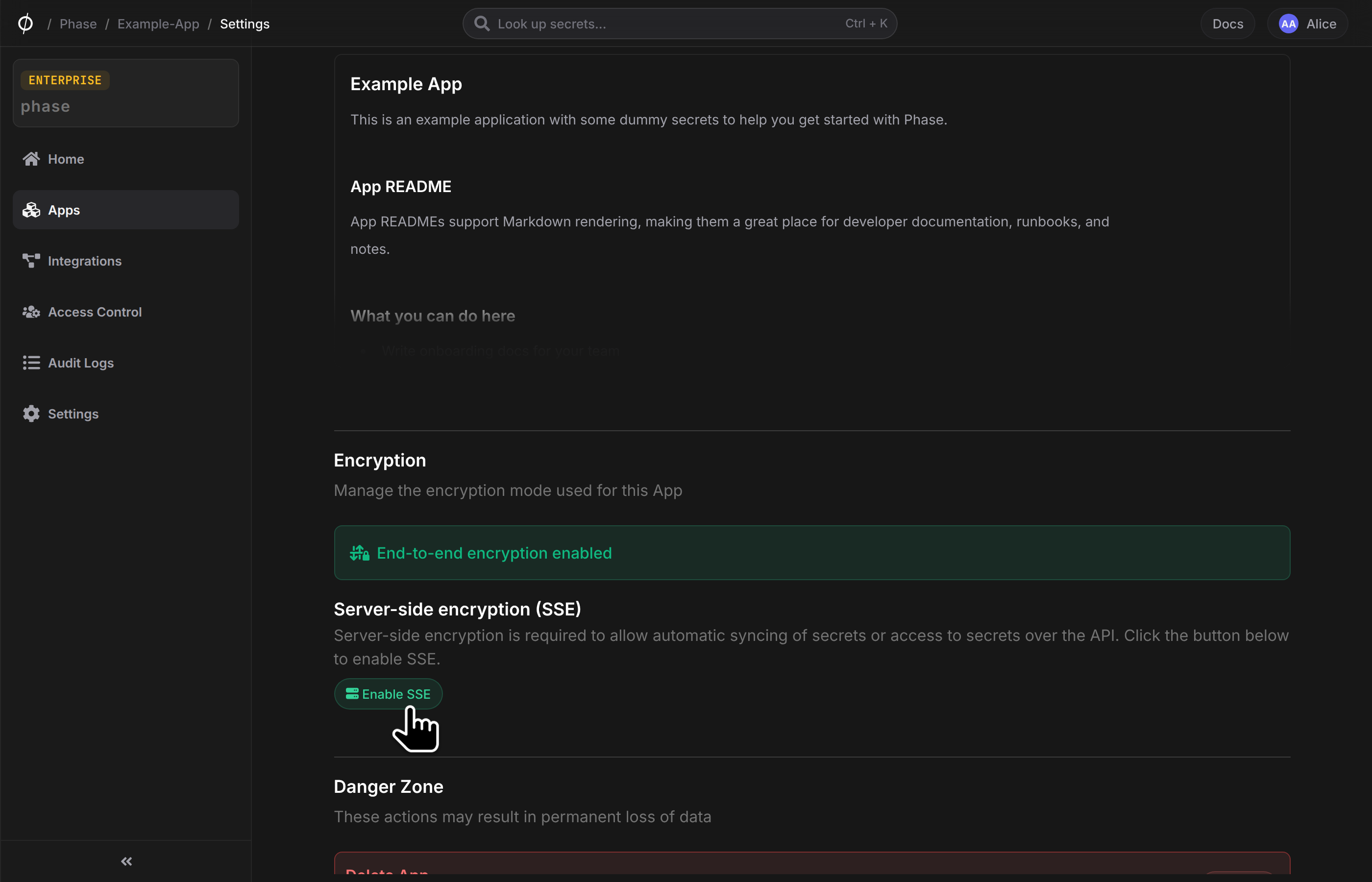Select Apps in the sidebar
The image size is (1372, 882).
coord(125,210)
